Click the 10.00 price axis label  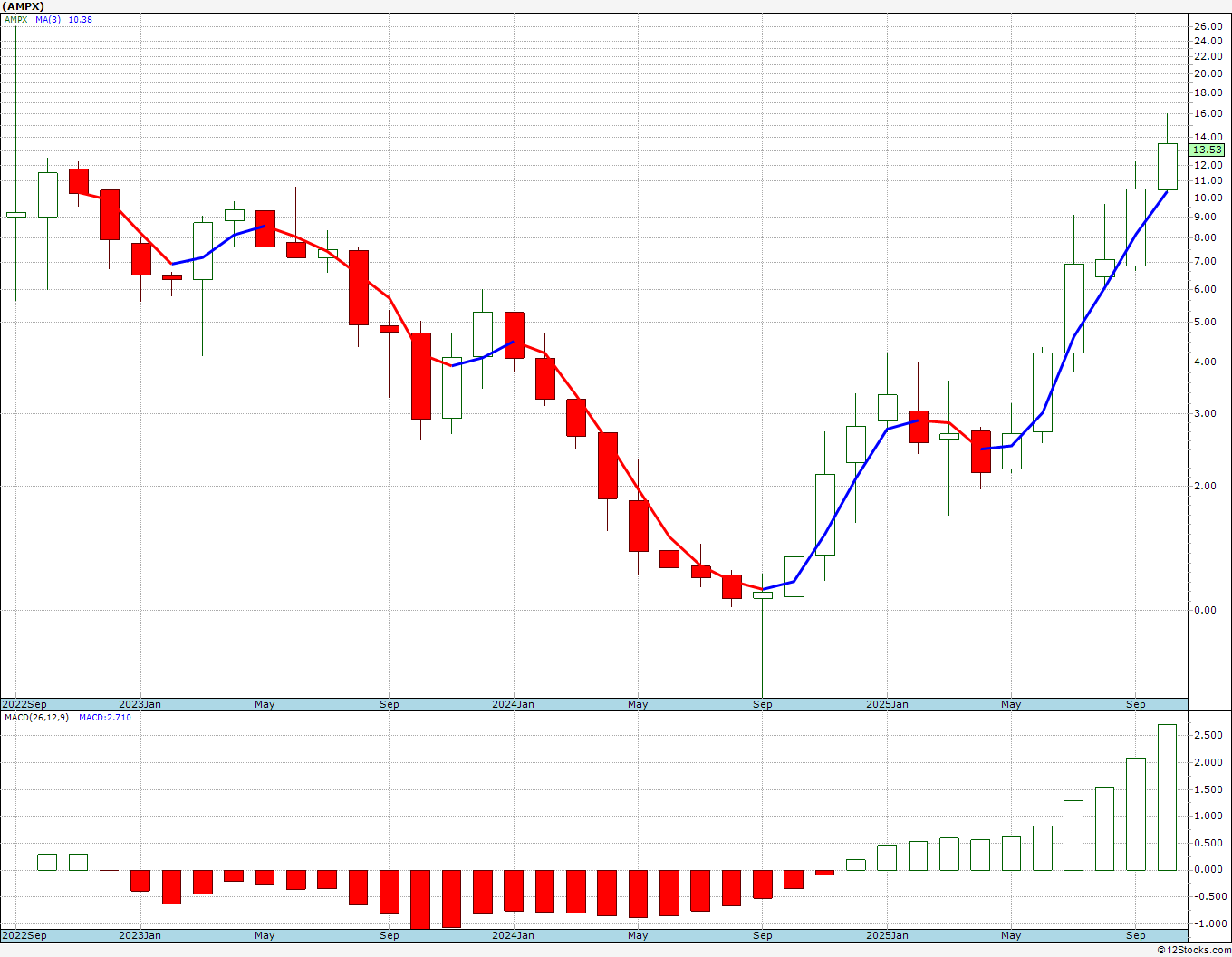[x=1208, y=198]
